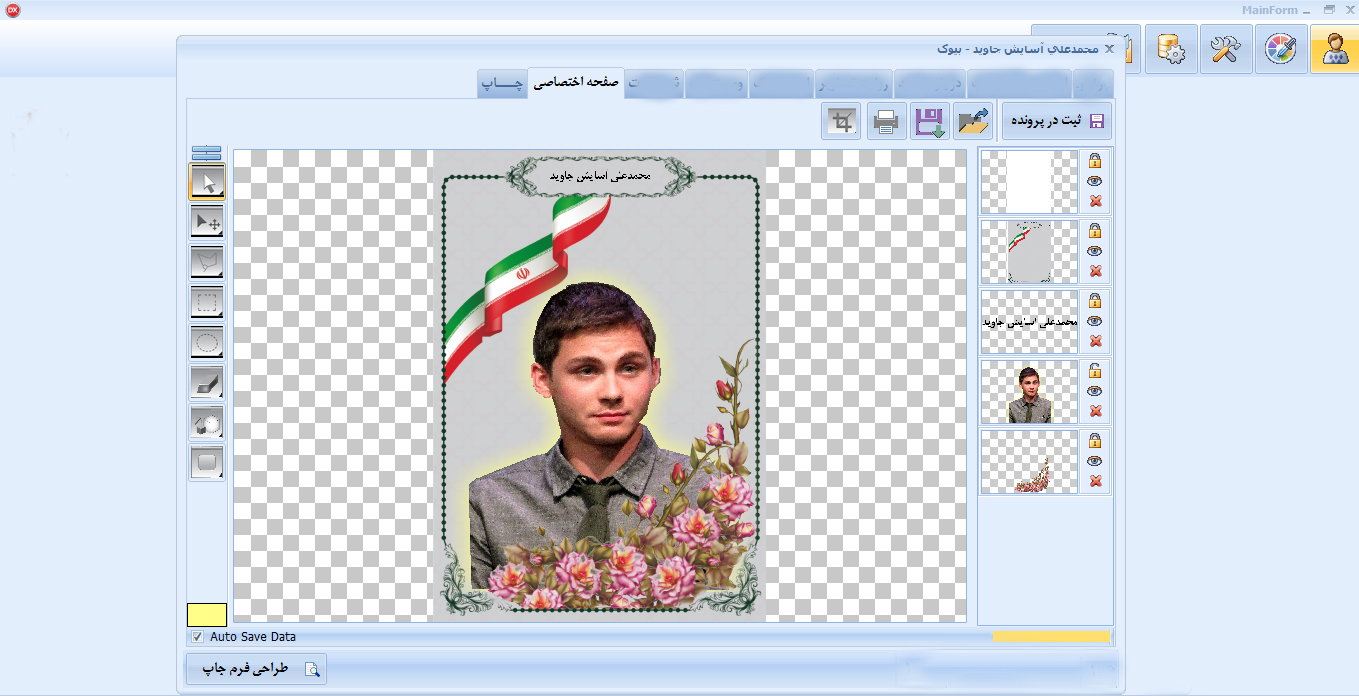Delete the flag frame layer
Viewport: 1359px width, 696px height.
pos(1095,271)
